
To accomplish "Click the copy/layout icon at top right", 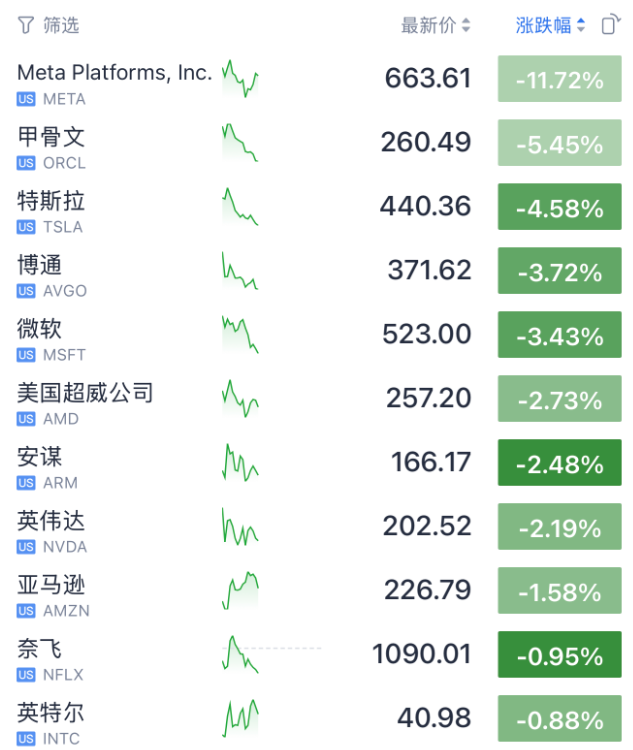I will click(x=611, y=25).
